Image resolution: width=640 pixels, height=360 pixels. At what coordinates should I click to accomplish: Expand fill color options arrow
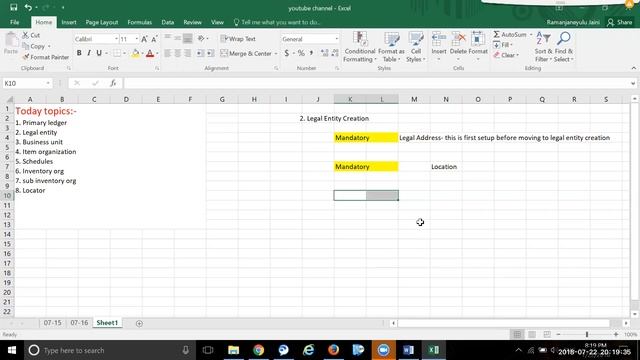(x=142, y=53)
